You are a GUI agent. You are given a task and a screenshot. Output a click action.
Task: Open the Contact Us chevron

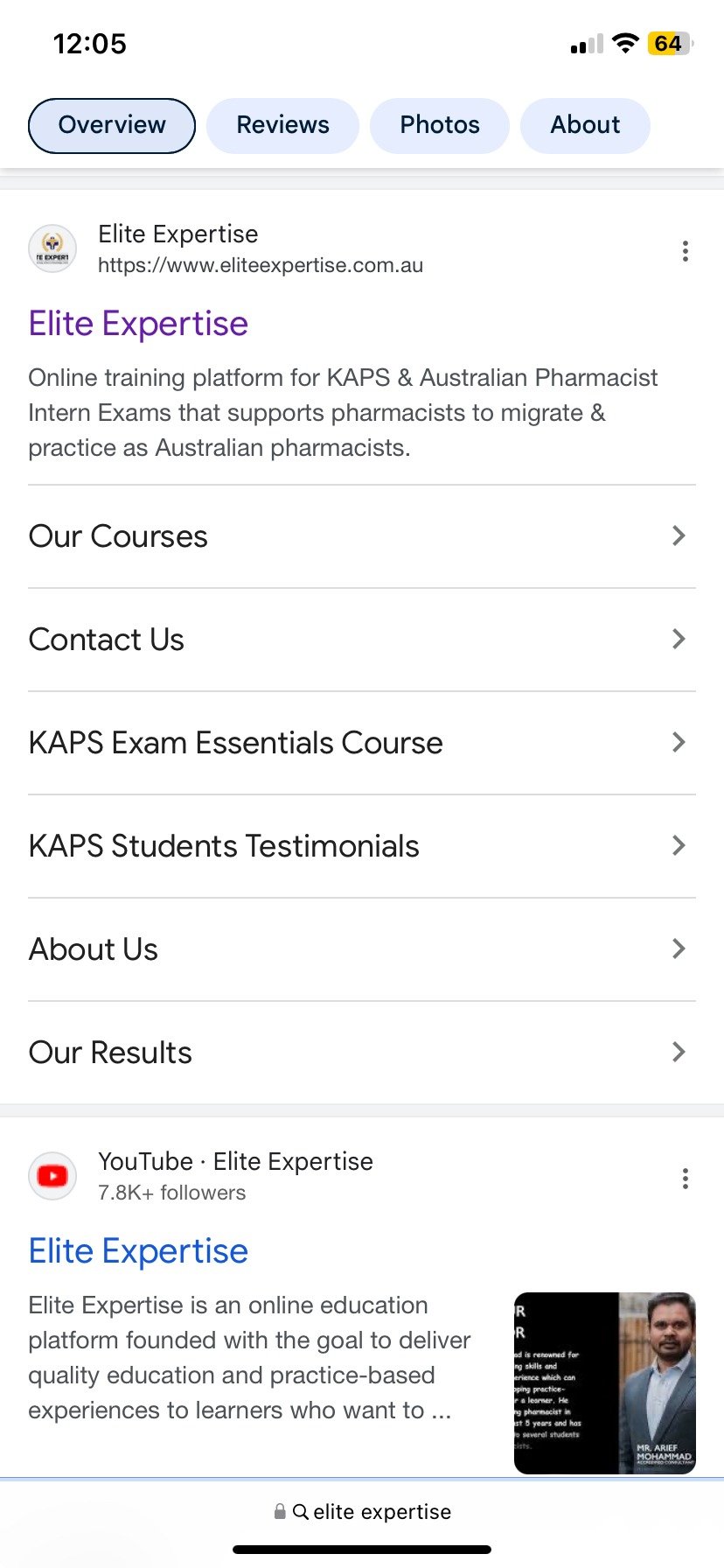[x=679, y=639]
